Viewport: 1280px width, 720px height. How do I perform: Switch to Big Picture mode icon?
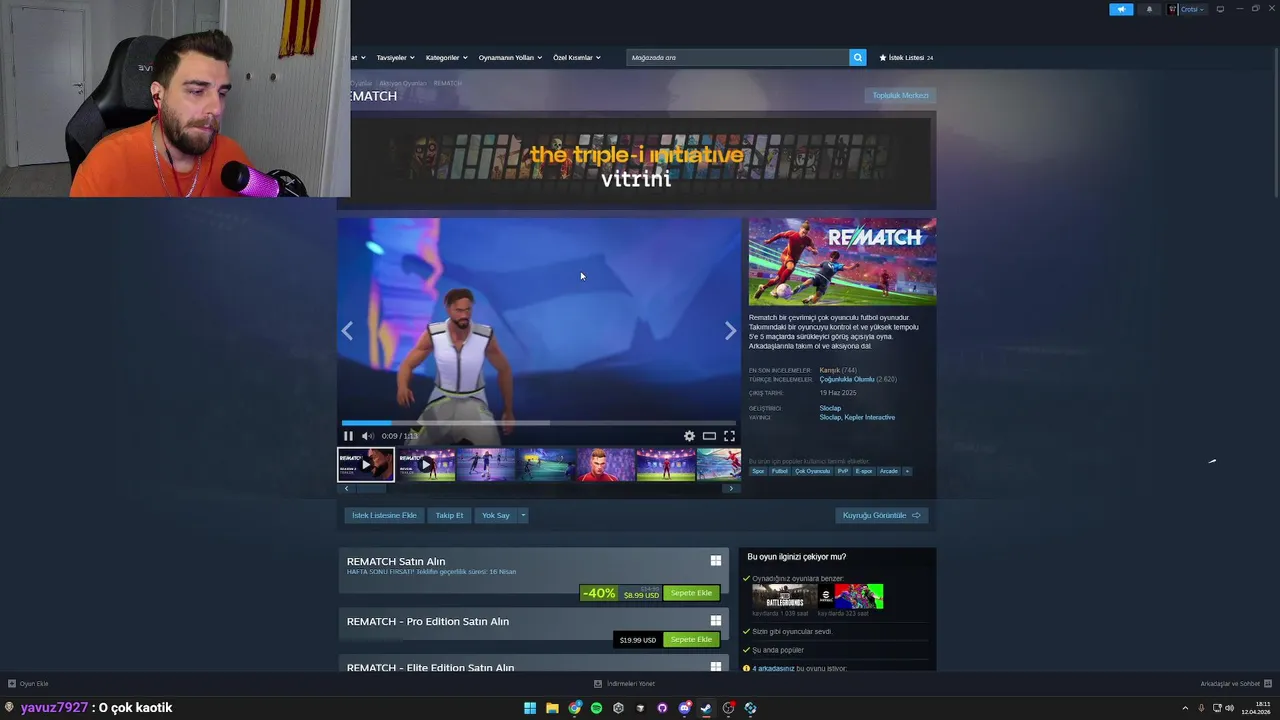pos(1220,9)
